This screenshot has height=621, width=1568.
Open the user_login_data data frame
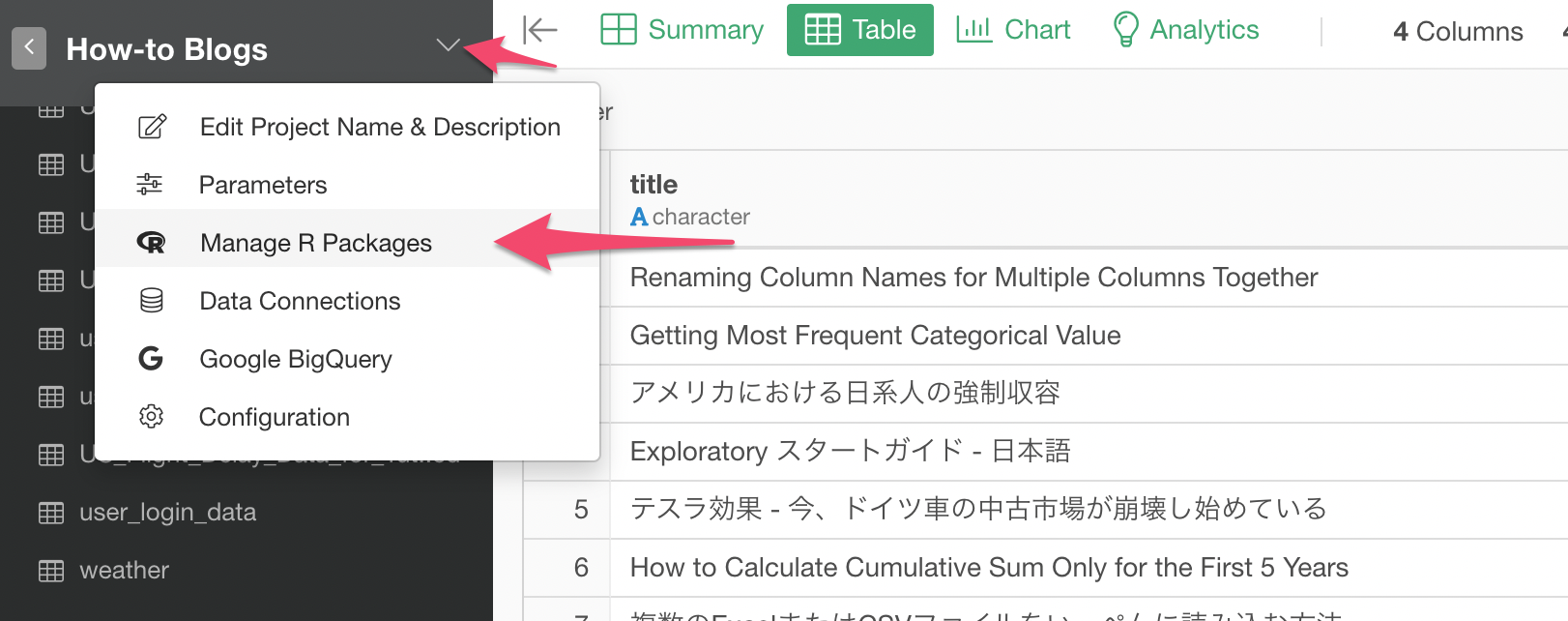167,512
